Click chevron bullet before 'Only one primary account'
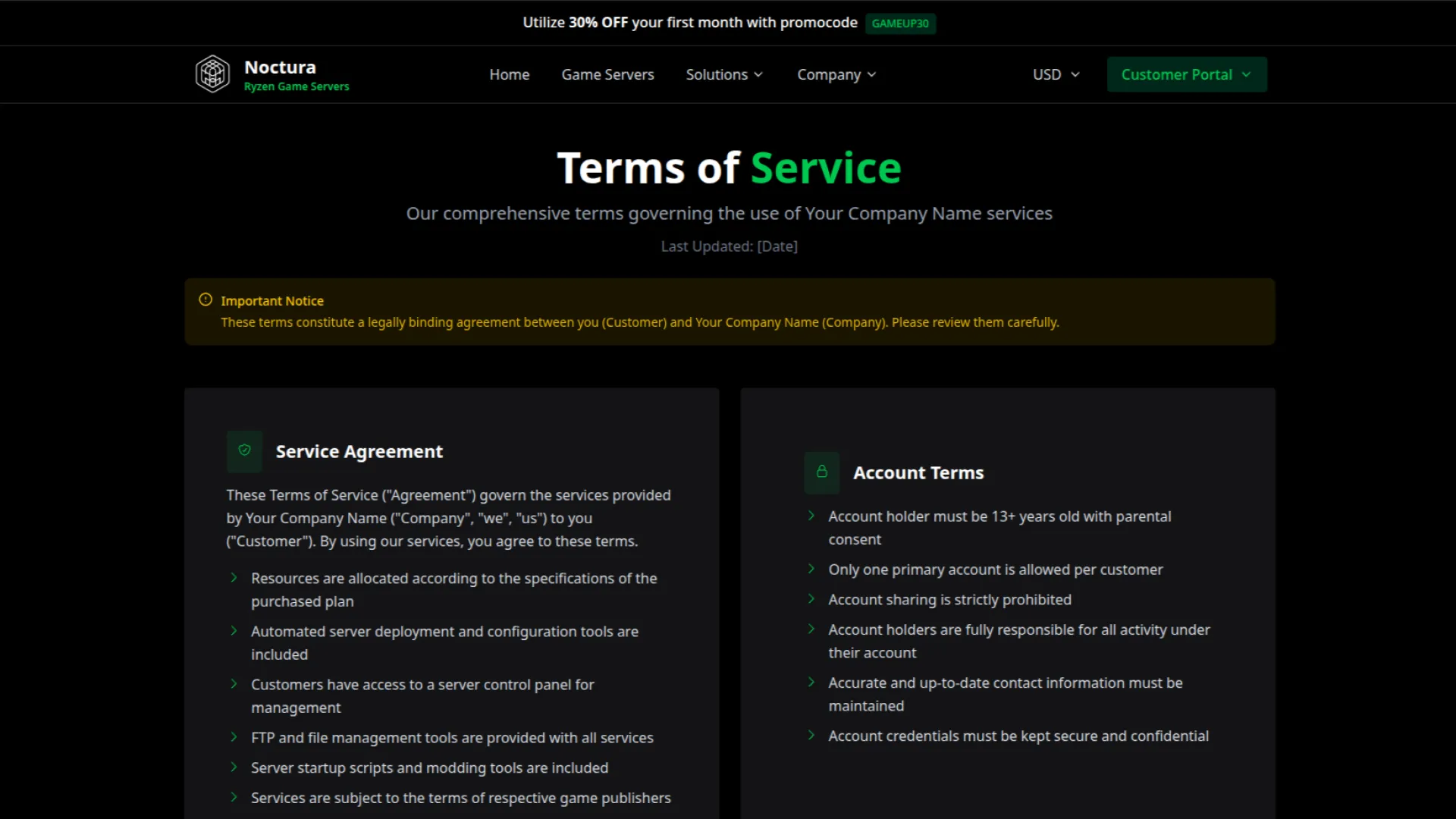Viewport: 1456px width, 819px height. pyautogui.click(x=811, y=569)
